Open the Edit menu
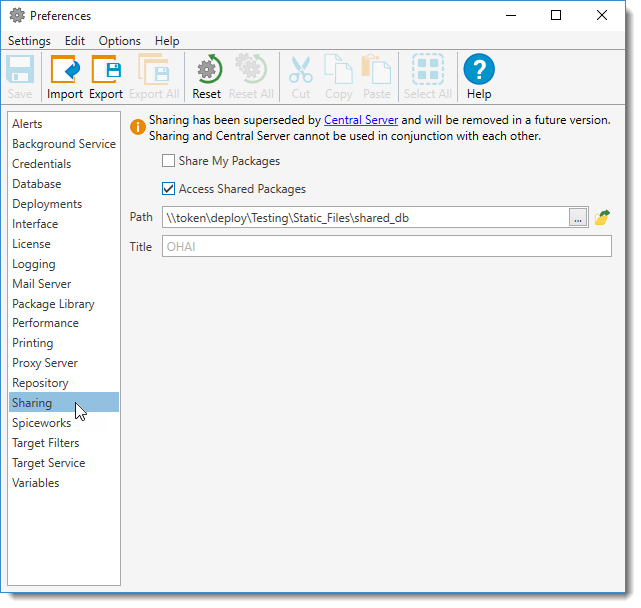 75,41
